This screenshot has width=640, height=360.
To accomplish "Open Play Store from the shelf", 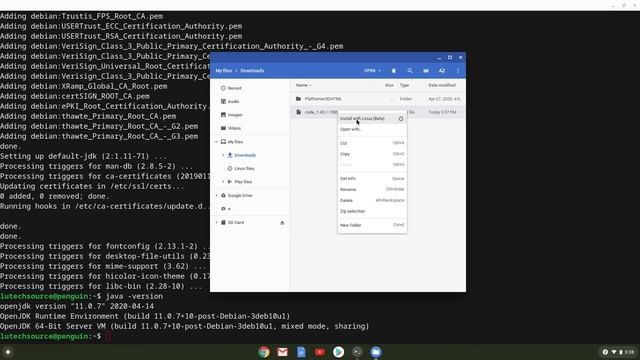I will pyautogui.click(x=338, y=352).
